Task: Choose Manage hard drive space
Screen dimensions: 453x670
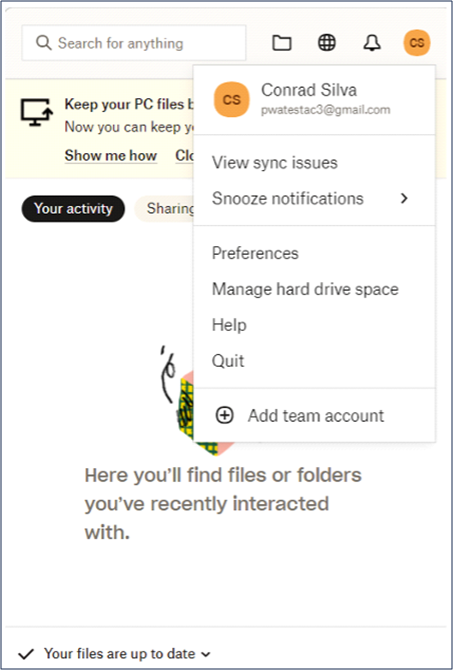Action: click(x=305, y=289)
